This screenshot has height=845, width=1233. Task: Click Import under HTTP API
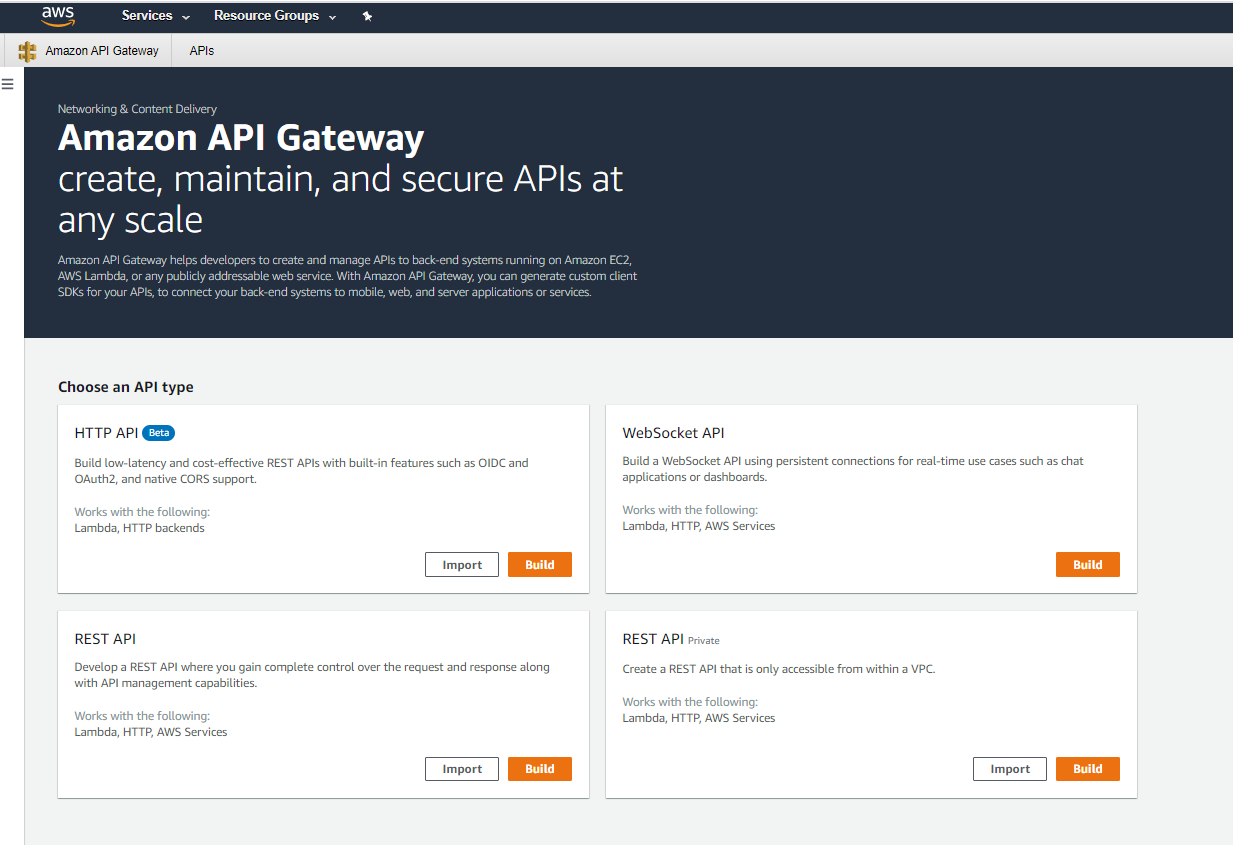(462, 565)
